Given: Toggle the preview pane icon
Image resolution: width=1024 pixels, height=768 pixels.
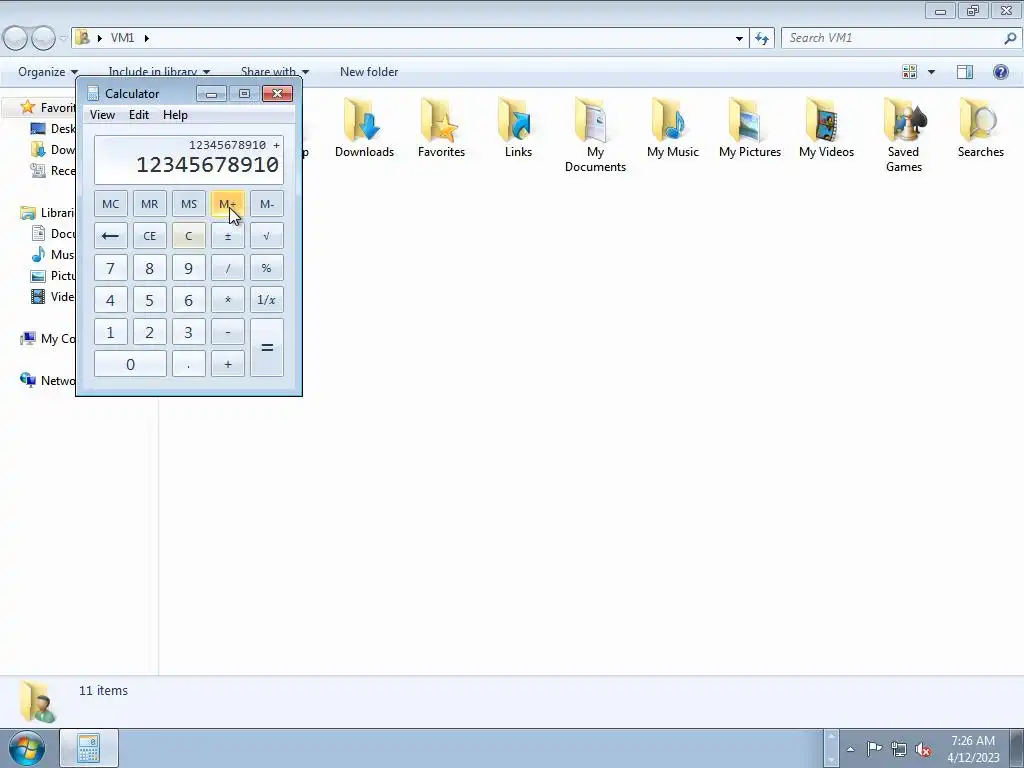Looking at the screenshot, I should click(x=965, y=72).
